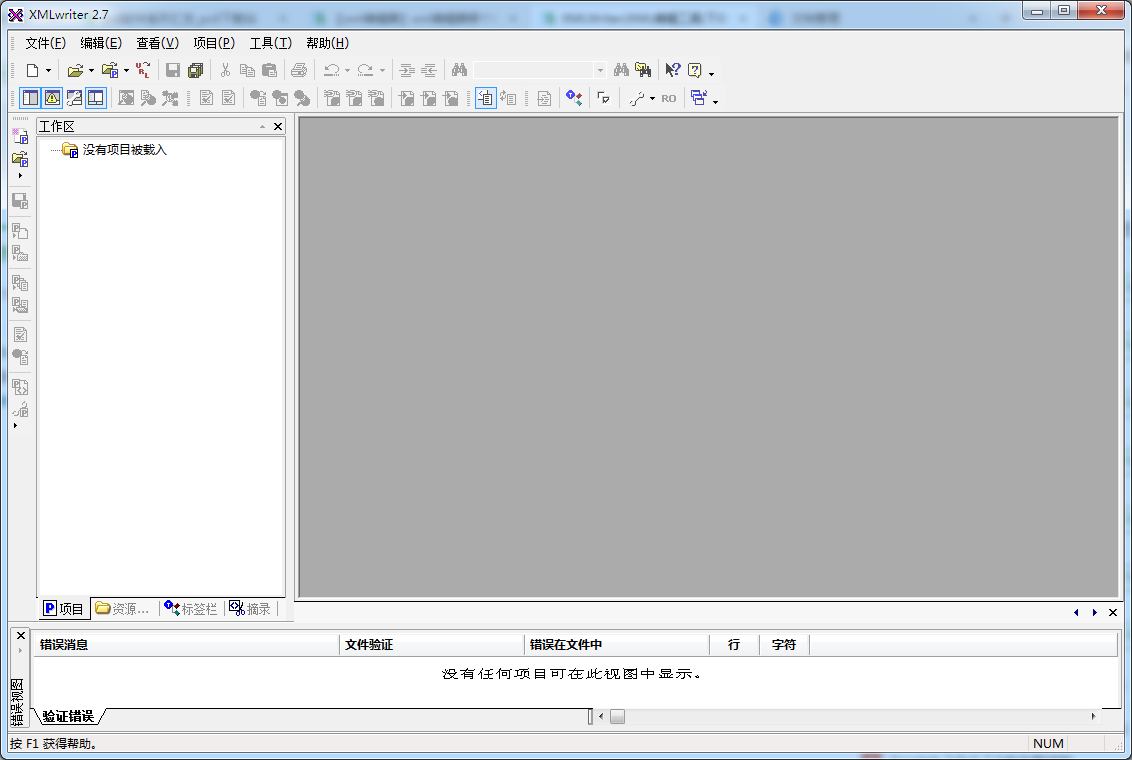Click the link tool icon

[x=637, y=98]
